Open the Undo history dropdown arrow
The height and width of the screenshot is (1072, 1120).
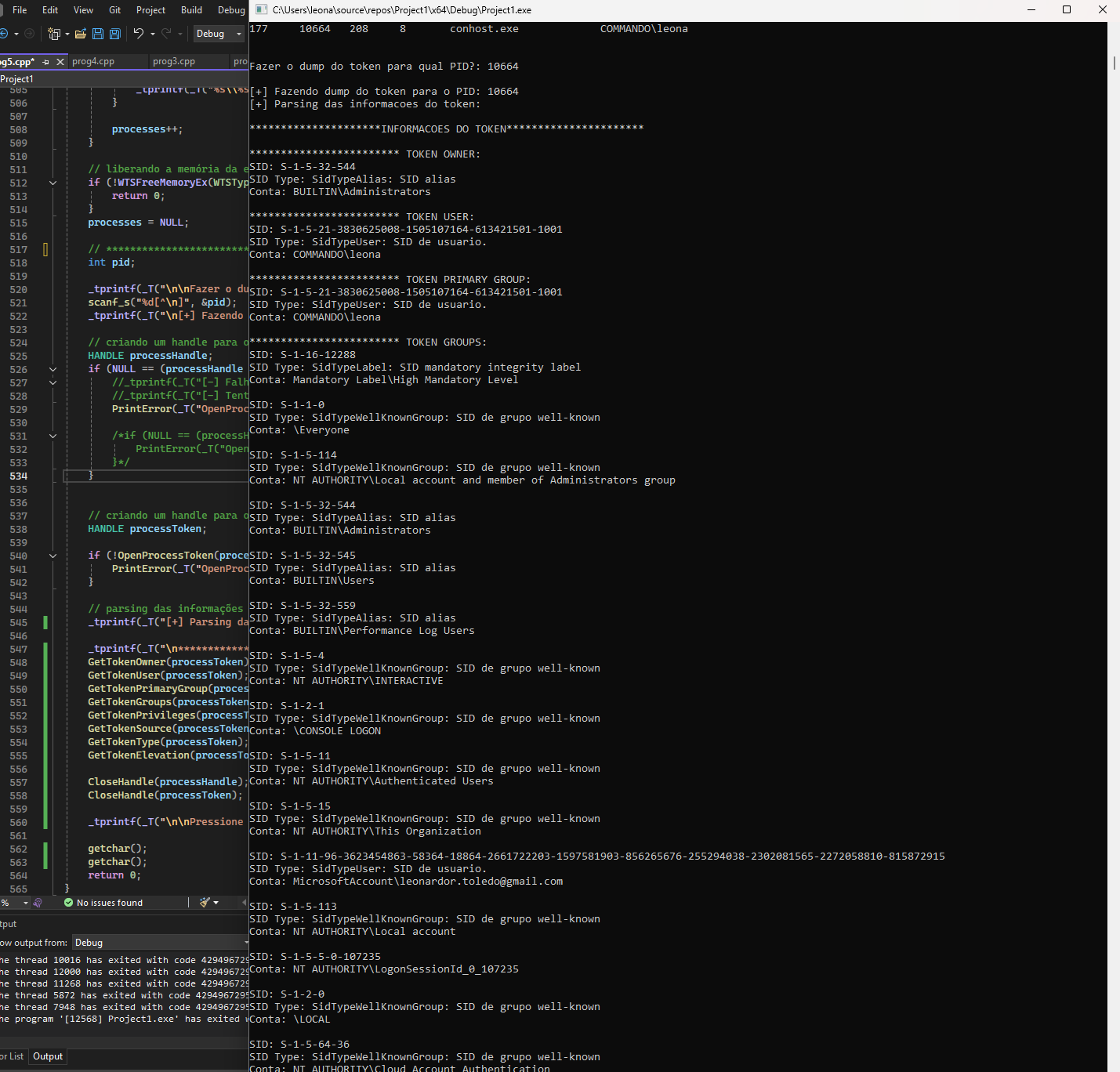[x=153, y=34]
